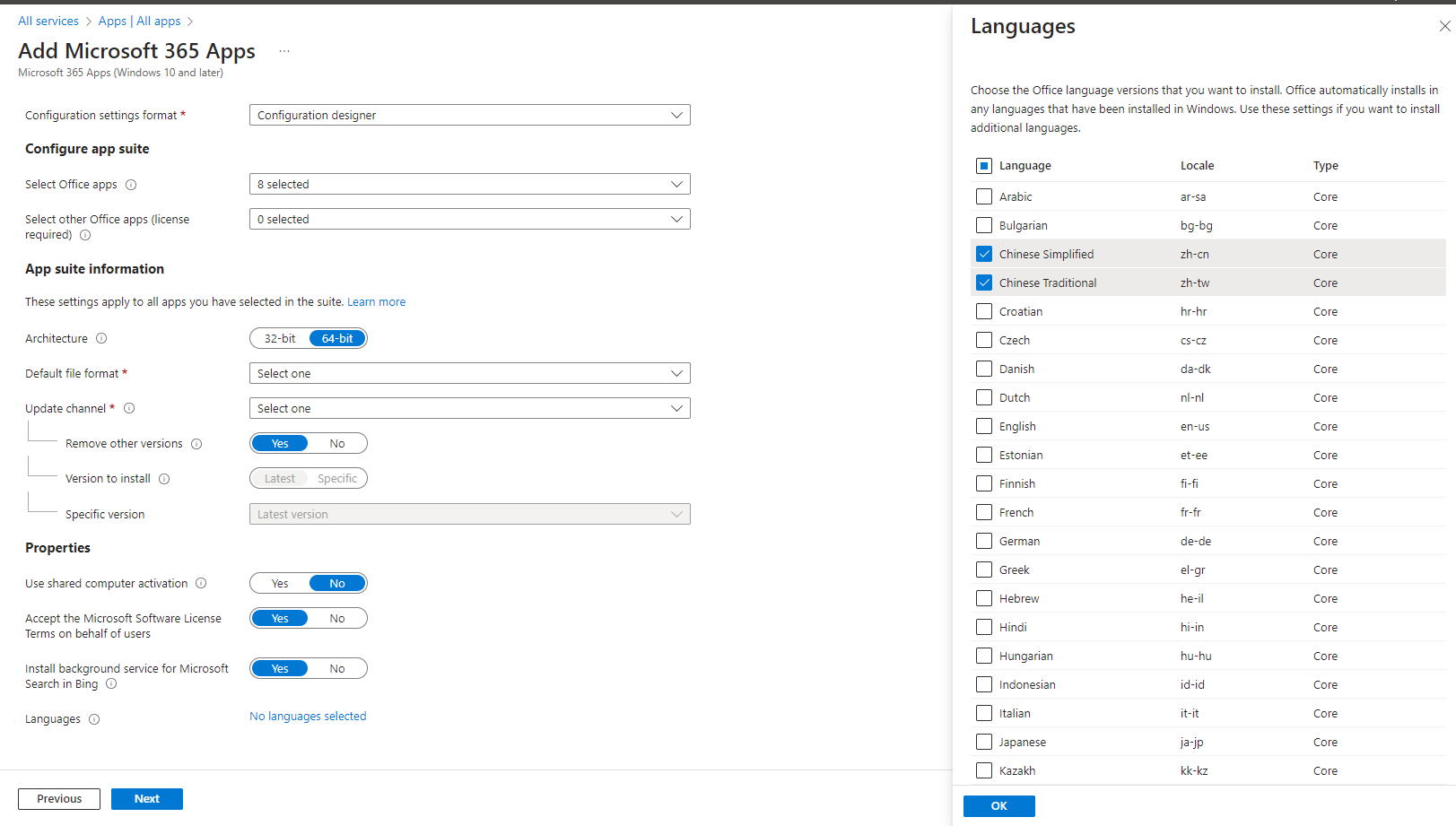The image size is (1456, 826).
Task: Check the Hindi language checkbox
Action: click(x=984, y=627)
